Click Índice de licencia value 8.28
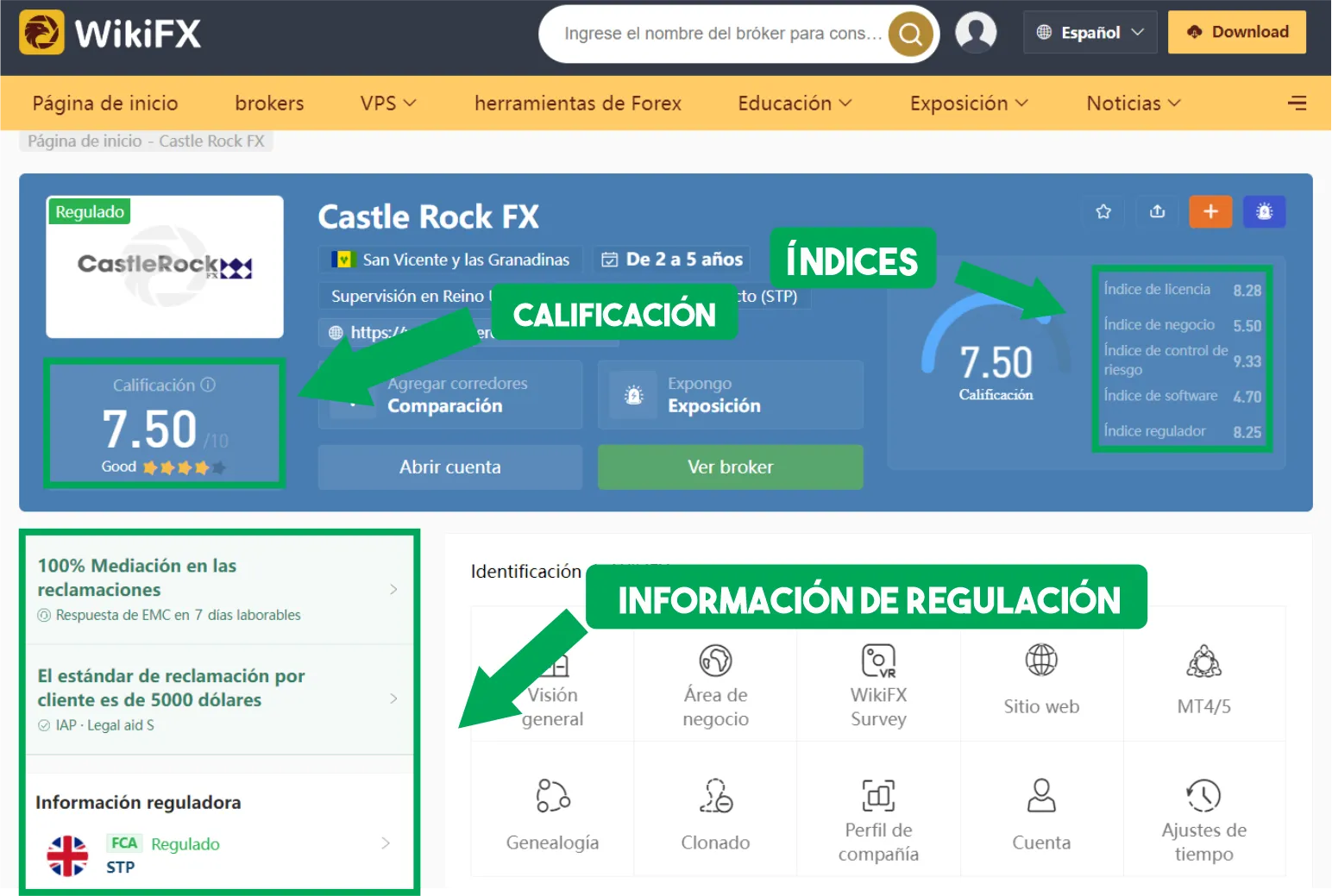1332x896 pixels. [1247, 291]
